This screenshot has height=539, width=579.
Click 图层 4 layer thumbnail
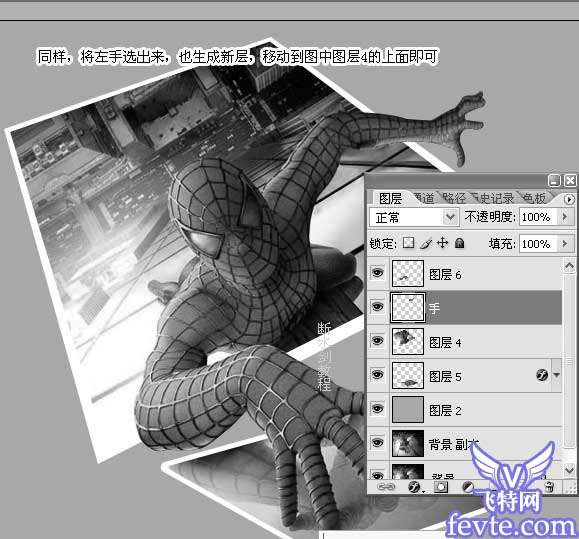point(408,341)
